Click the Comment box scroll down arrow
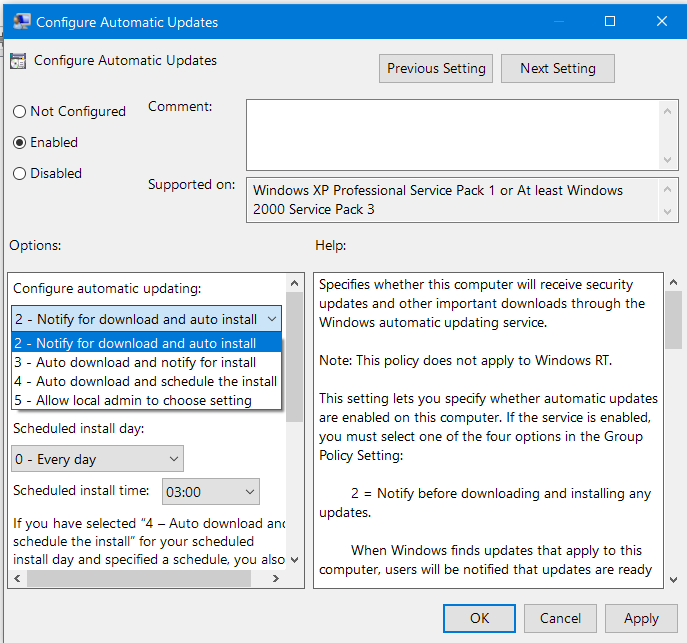The height and width of the screenshot is (643, 687). tap(667, 160)
